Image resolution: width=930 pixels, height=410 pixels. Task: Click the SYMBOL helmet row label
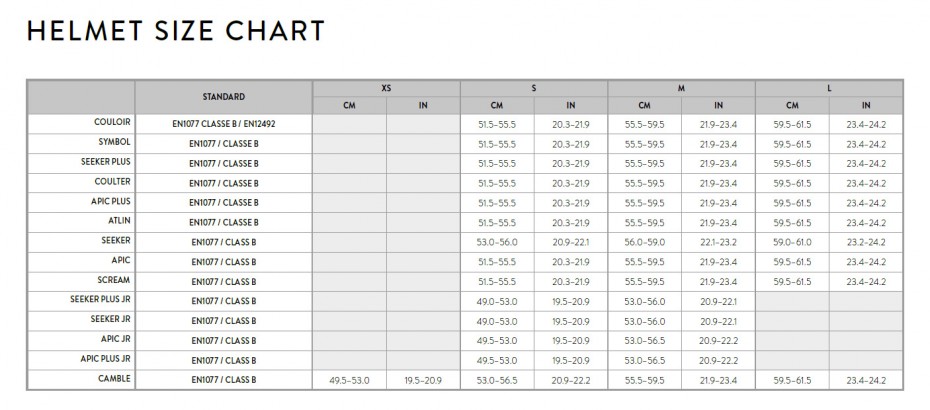tap(114, 142)
